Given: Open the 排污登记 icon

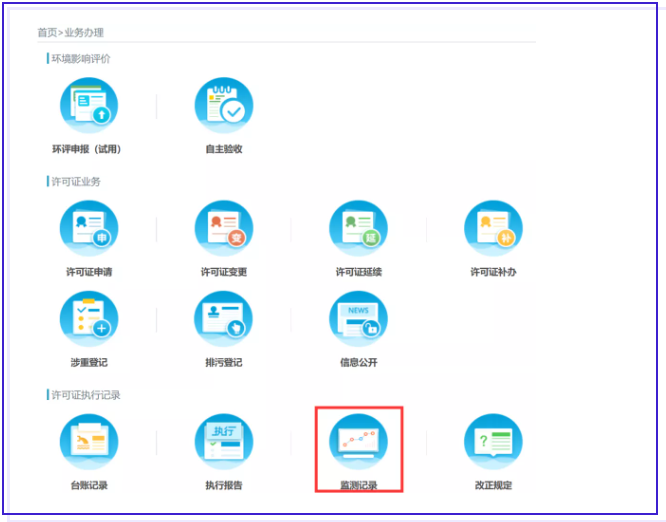Looking at the screenshot, I should tap(223, 319).
